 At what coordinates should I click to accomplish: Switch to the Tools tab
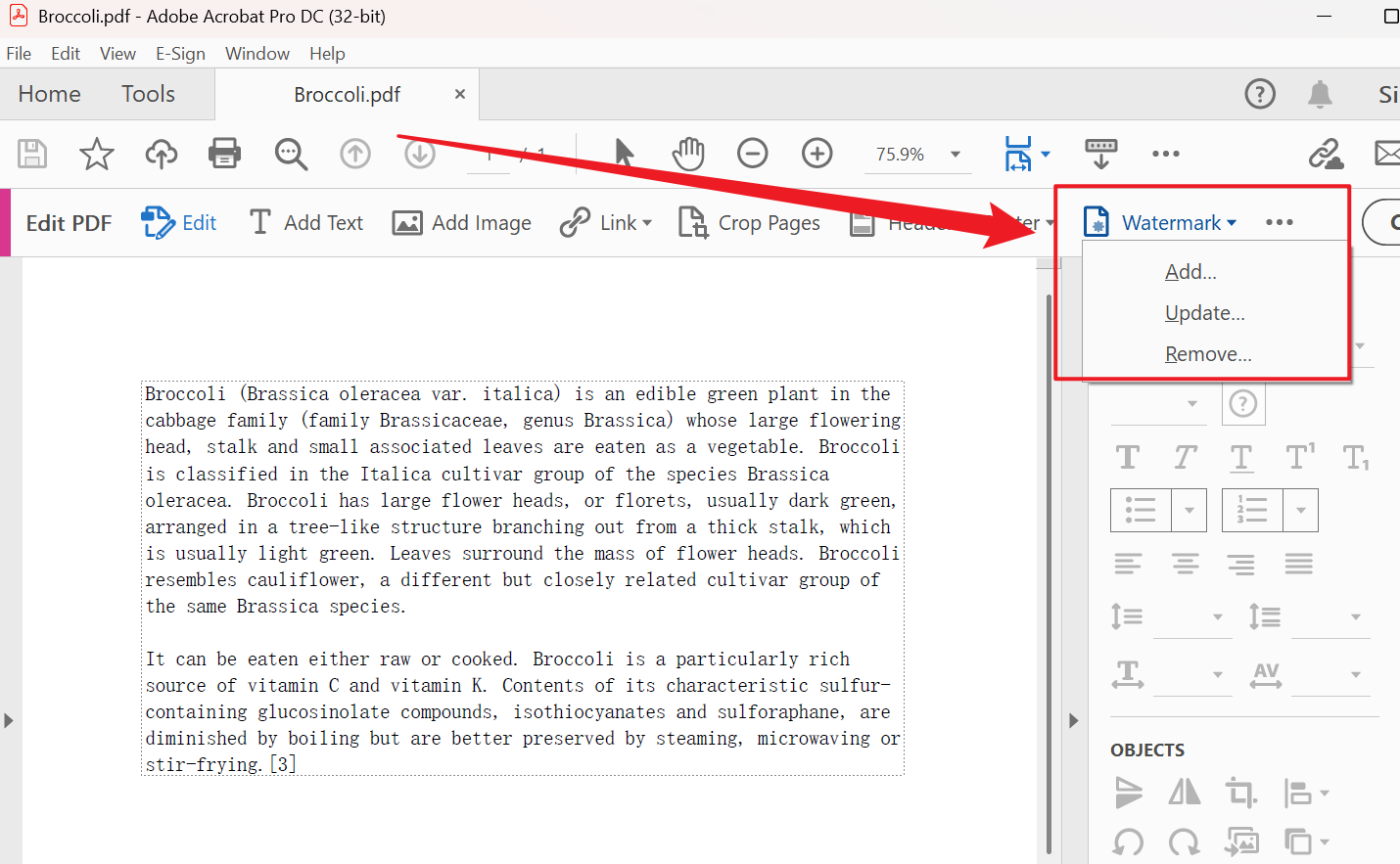148,94
